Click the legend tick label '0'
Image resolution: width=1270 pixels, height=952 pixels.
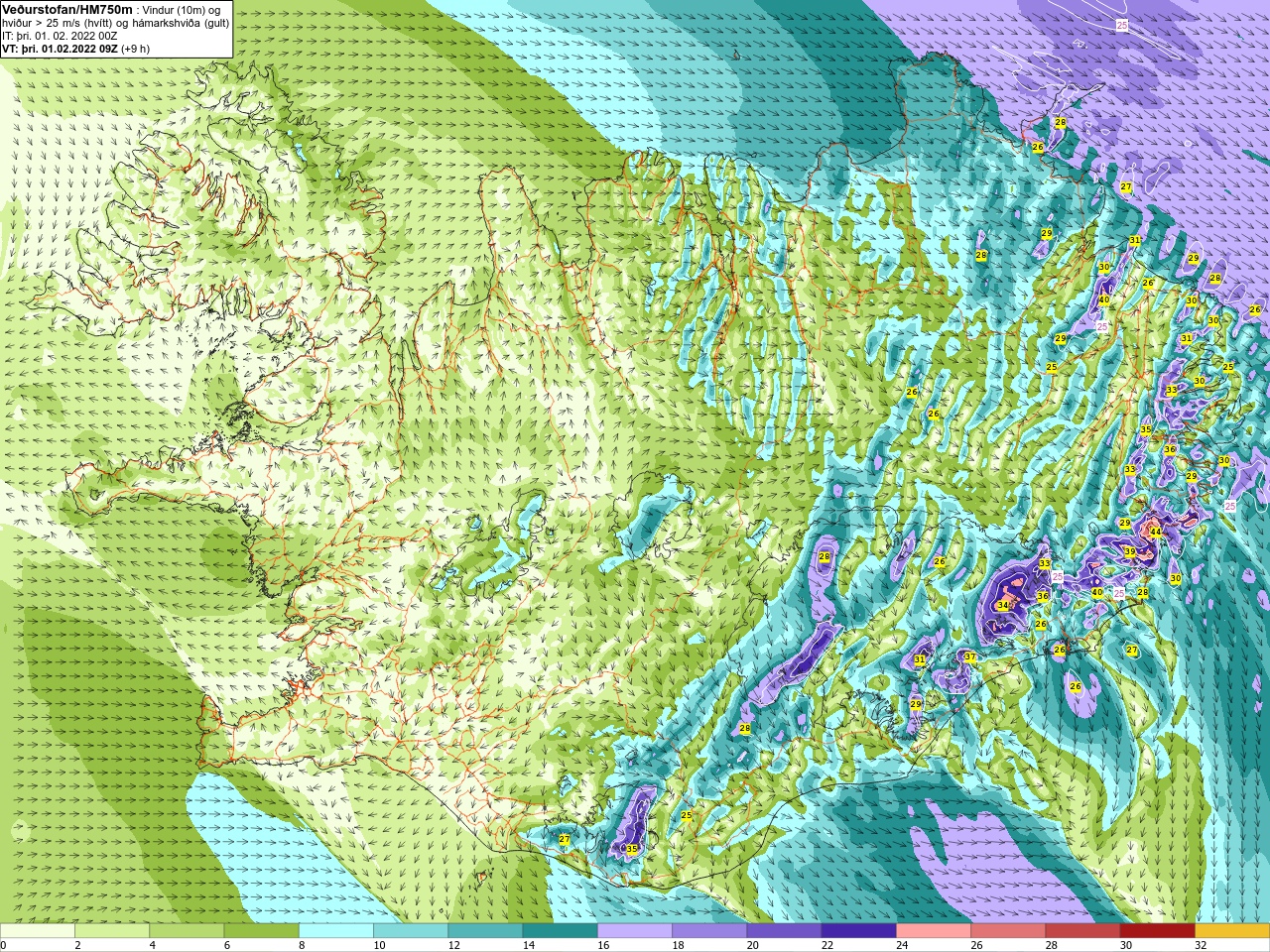3,945
